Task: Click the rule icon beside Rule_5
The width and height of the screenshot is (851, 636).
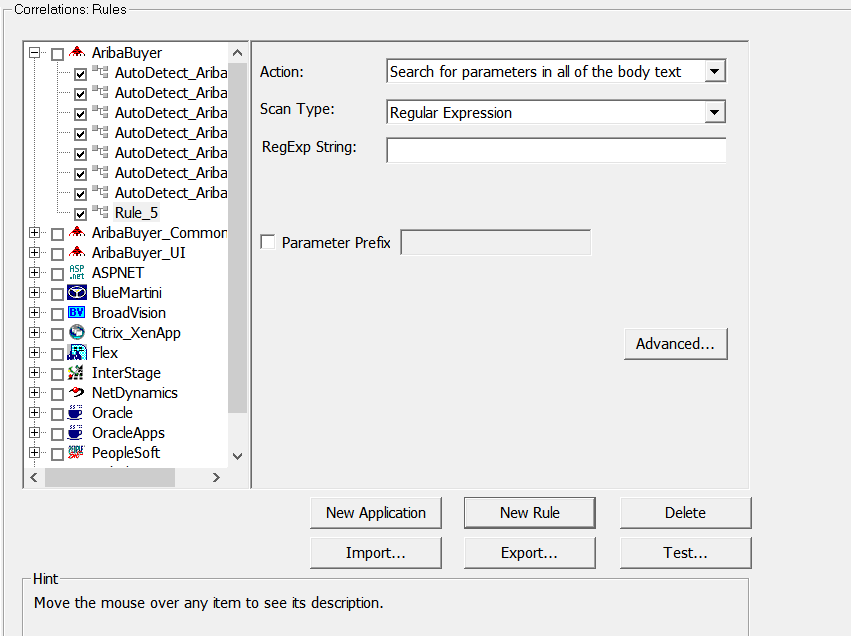Action: click(x=100, y=211)
